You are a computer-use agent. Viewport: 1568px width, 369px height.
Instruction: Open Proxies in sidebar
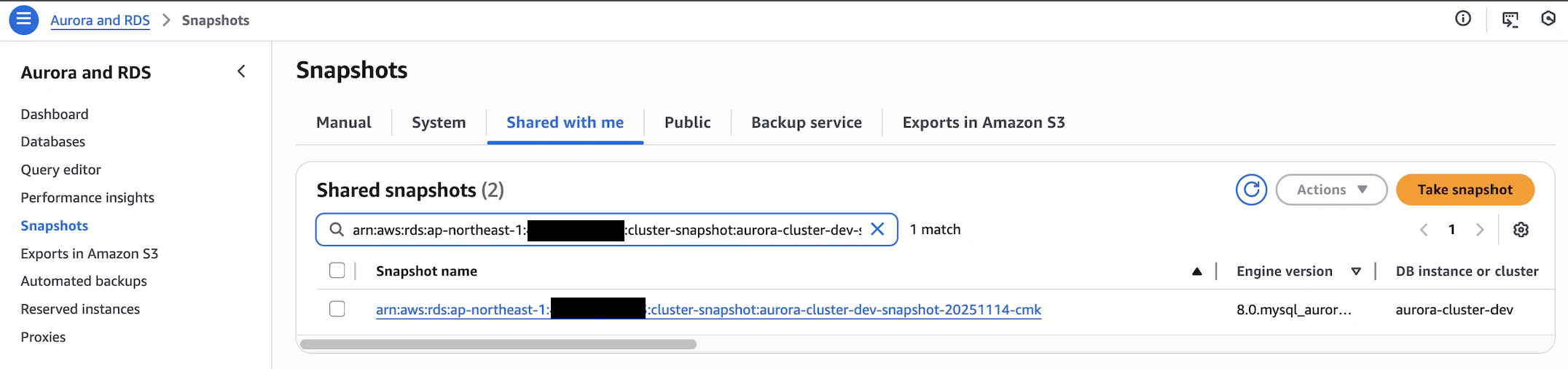[43, 337]
